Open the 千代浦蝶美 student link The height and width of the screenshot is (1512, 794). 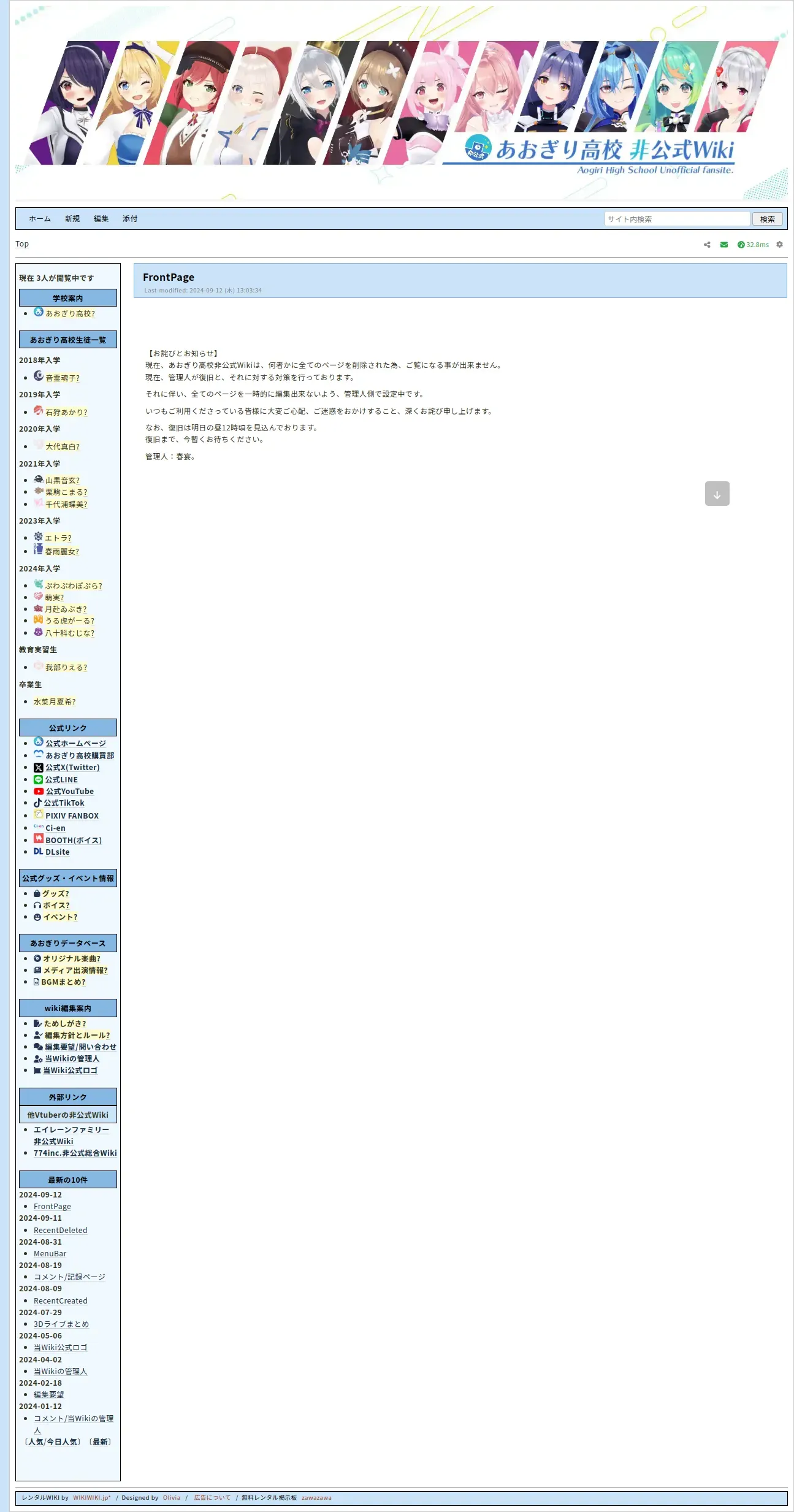[x=66, y=505]
